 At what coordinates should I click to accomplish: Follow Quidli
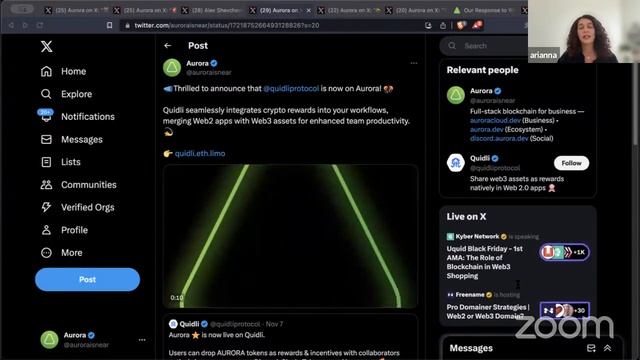coord(571,163)
